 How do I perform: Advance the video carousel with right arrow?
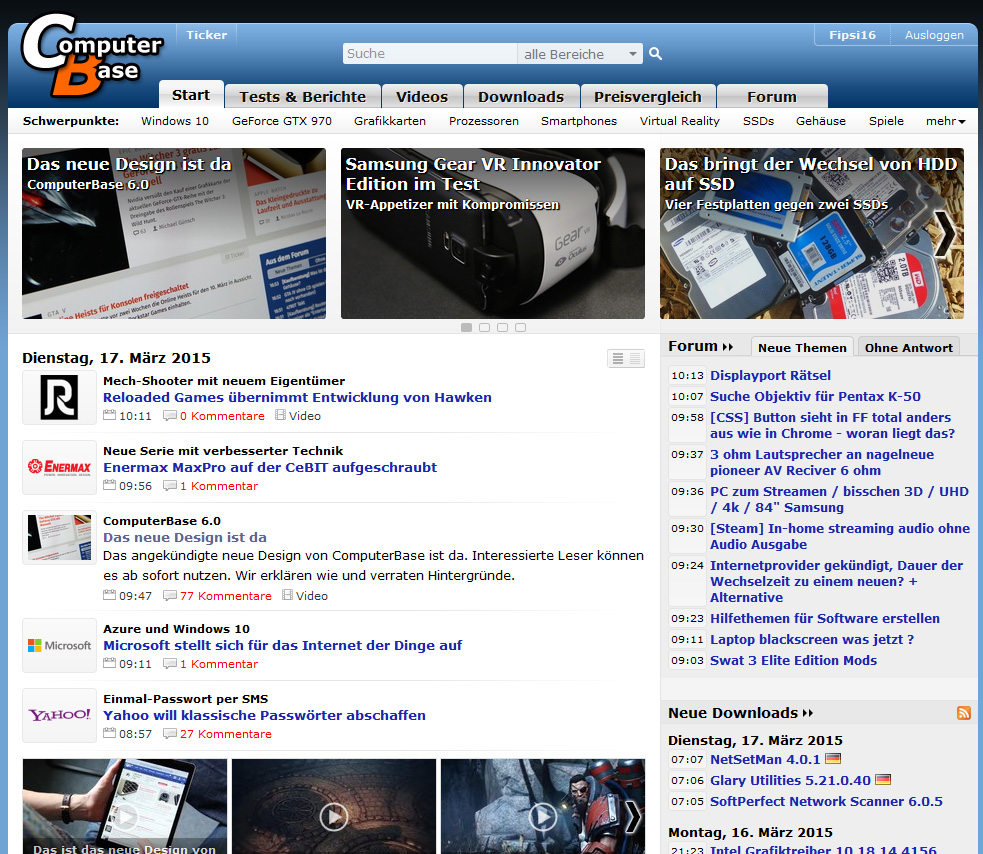pyautogui.click(x=633, y=817)
